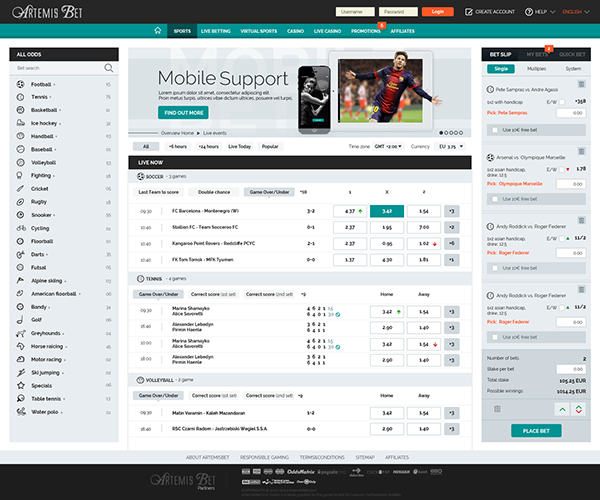Select the Handball sport icon
Image resolution: width=600 pixels, height=500 pixels.
(x=20, y=136)
